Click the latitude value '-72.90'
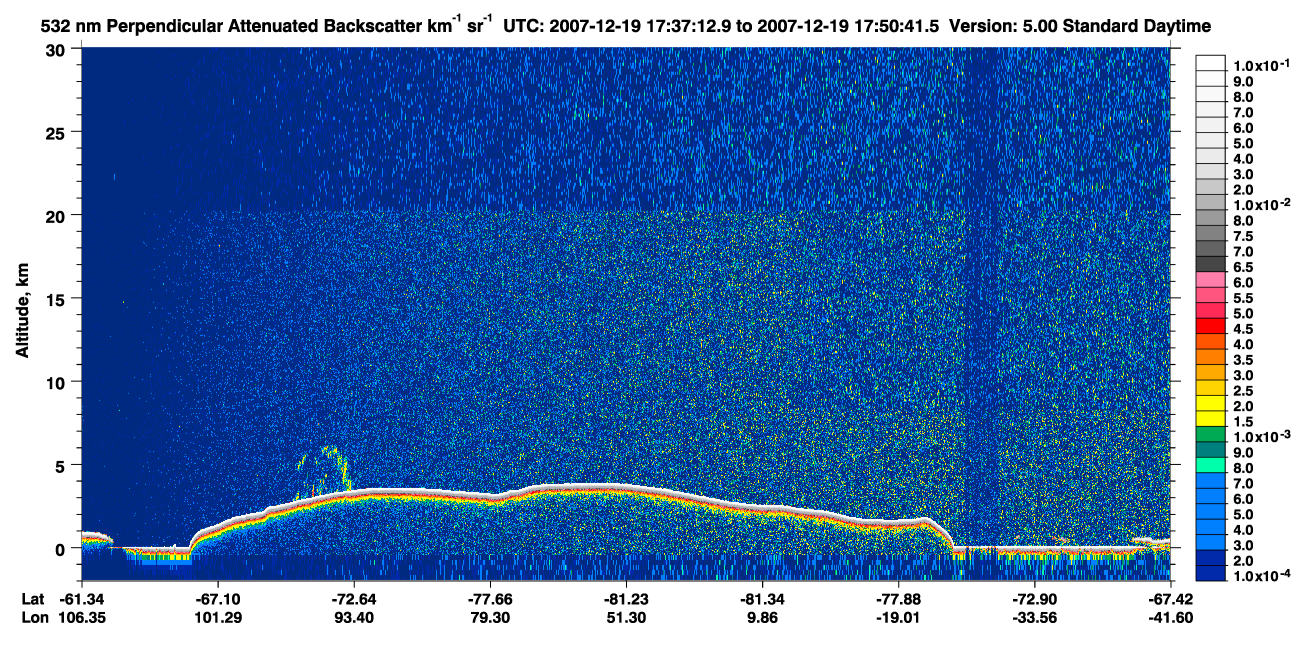This screenshot has height=667, width=1300. click(1034, 599)
